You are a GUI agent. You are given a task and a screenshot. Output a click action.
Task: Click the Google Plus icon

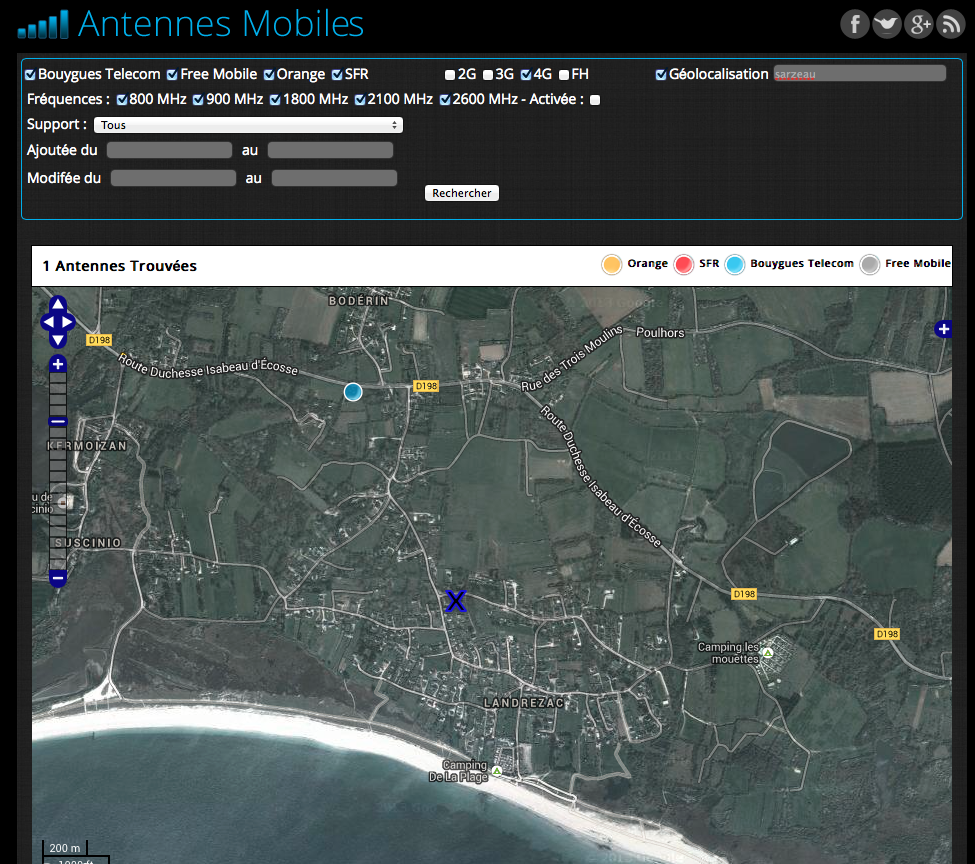[x=919, y=24]
